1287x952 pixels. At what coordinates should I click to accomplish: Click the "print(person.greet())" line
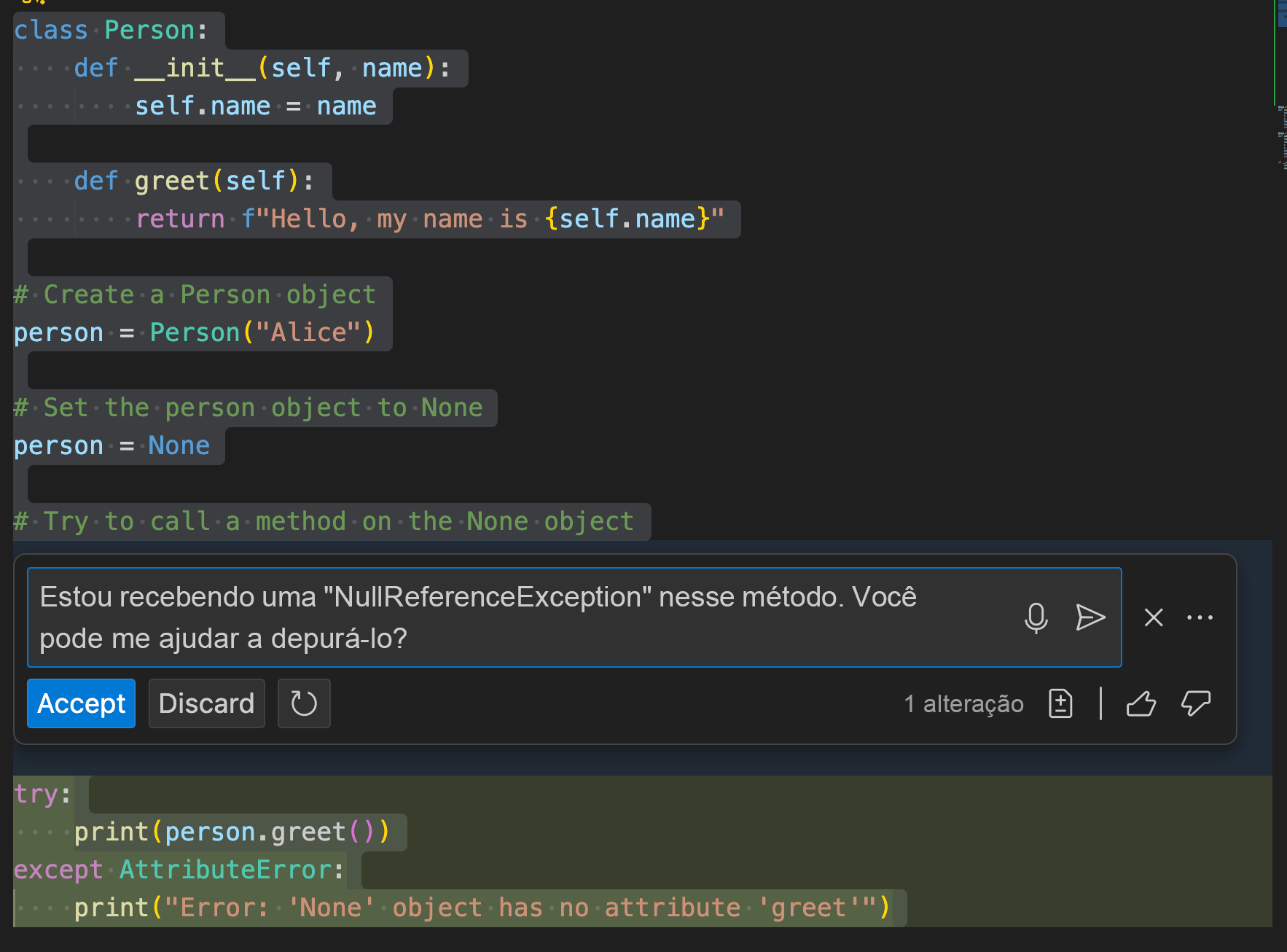tap(232, 831)
